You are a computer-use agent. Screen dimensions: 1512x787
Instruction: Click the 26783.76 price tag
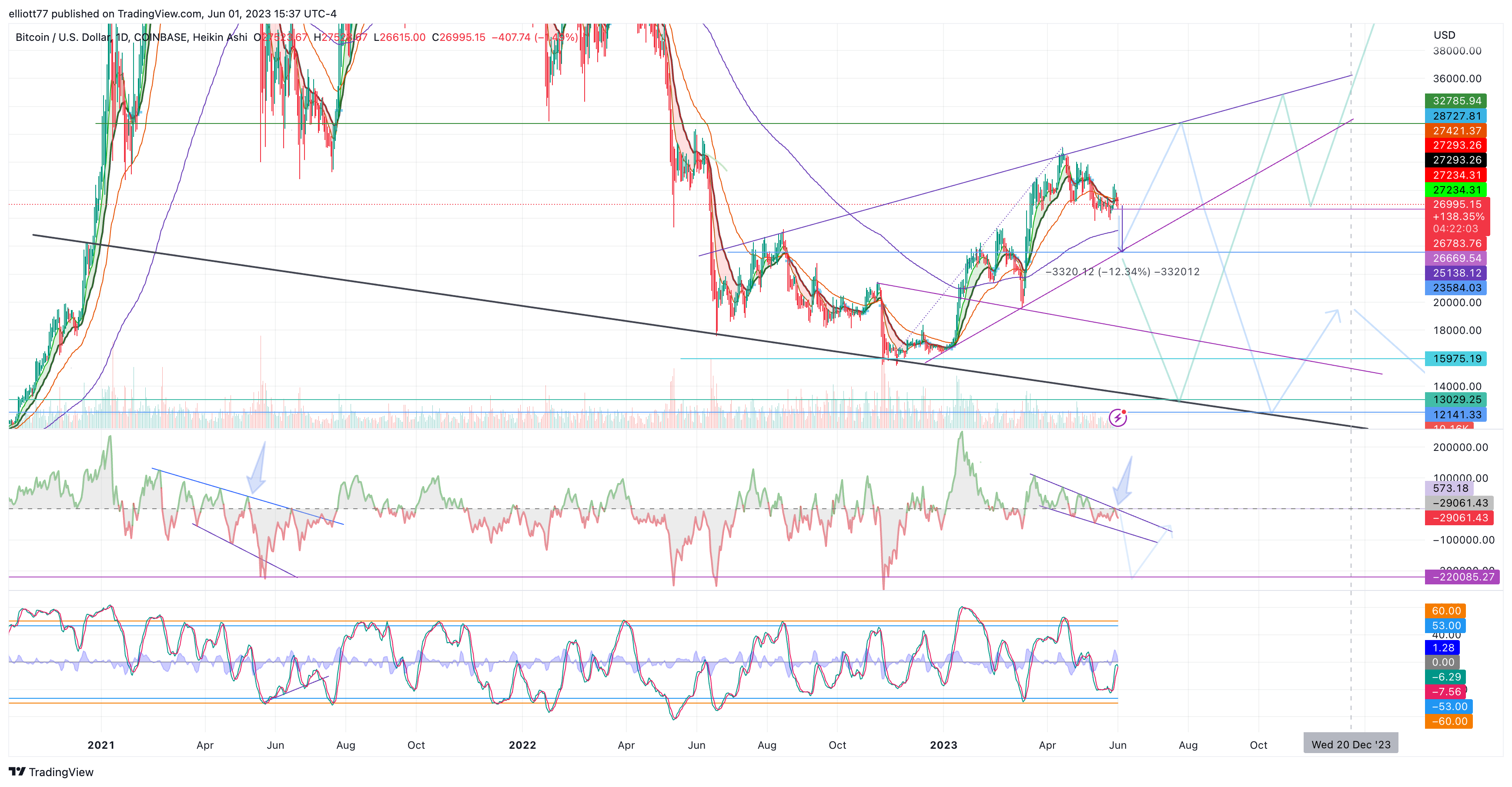[x=1455, y=243]
